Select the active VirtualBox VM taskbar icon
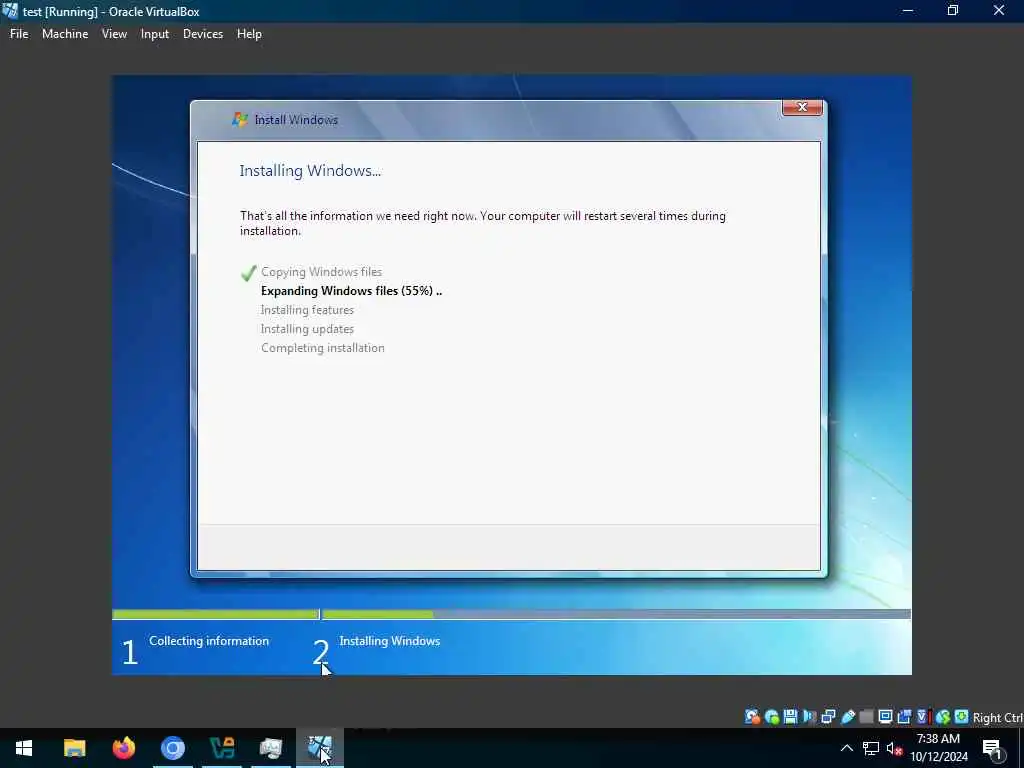 320,748
